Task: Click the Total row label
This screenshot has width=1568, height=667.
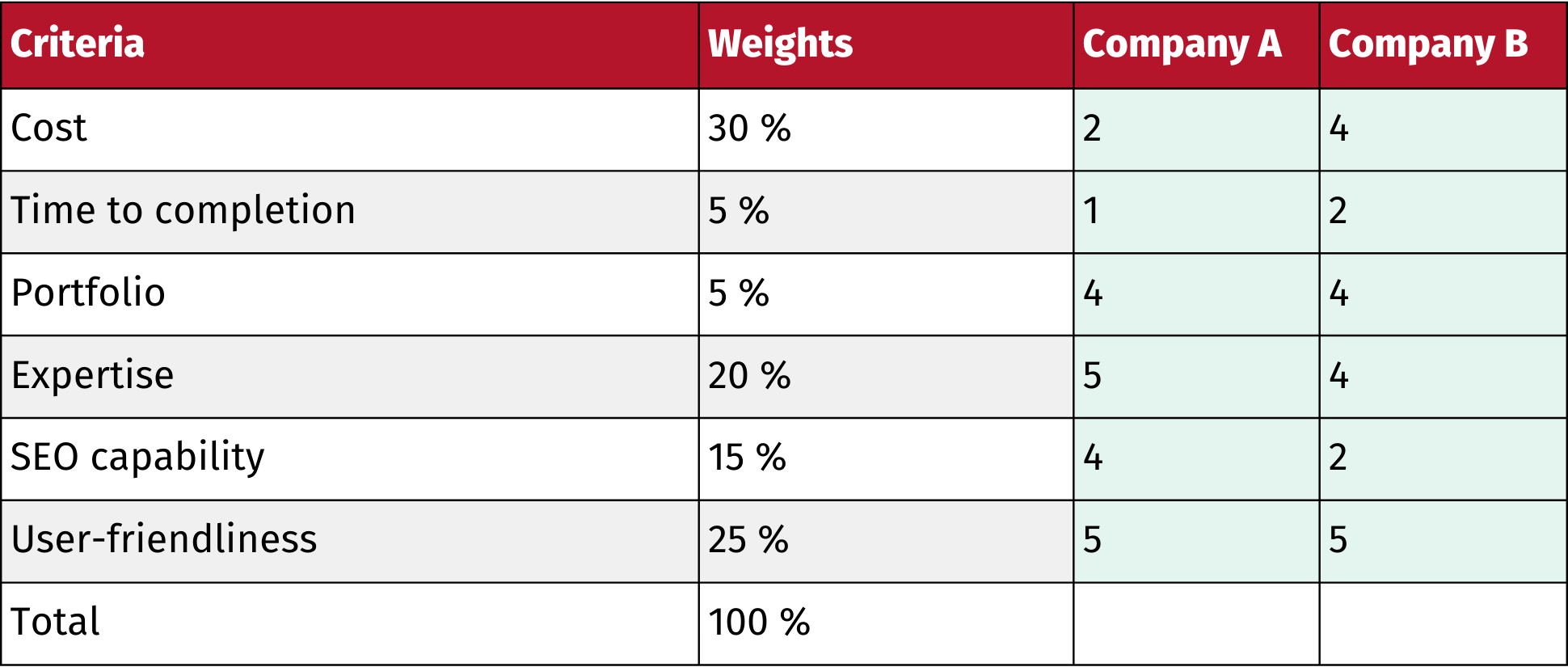Action: click(350, 623)
